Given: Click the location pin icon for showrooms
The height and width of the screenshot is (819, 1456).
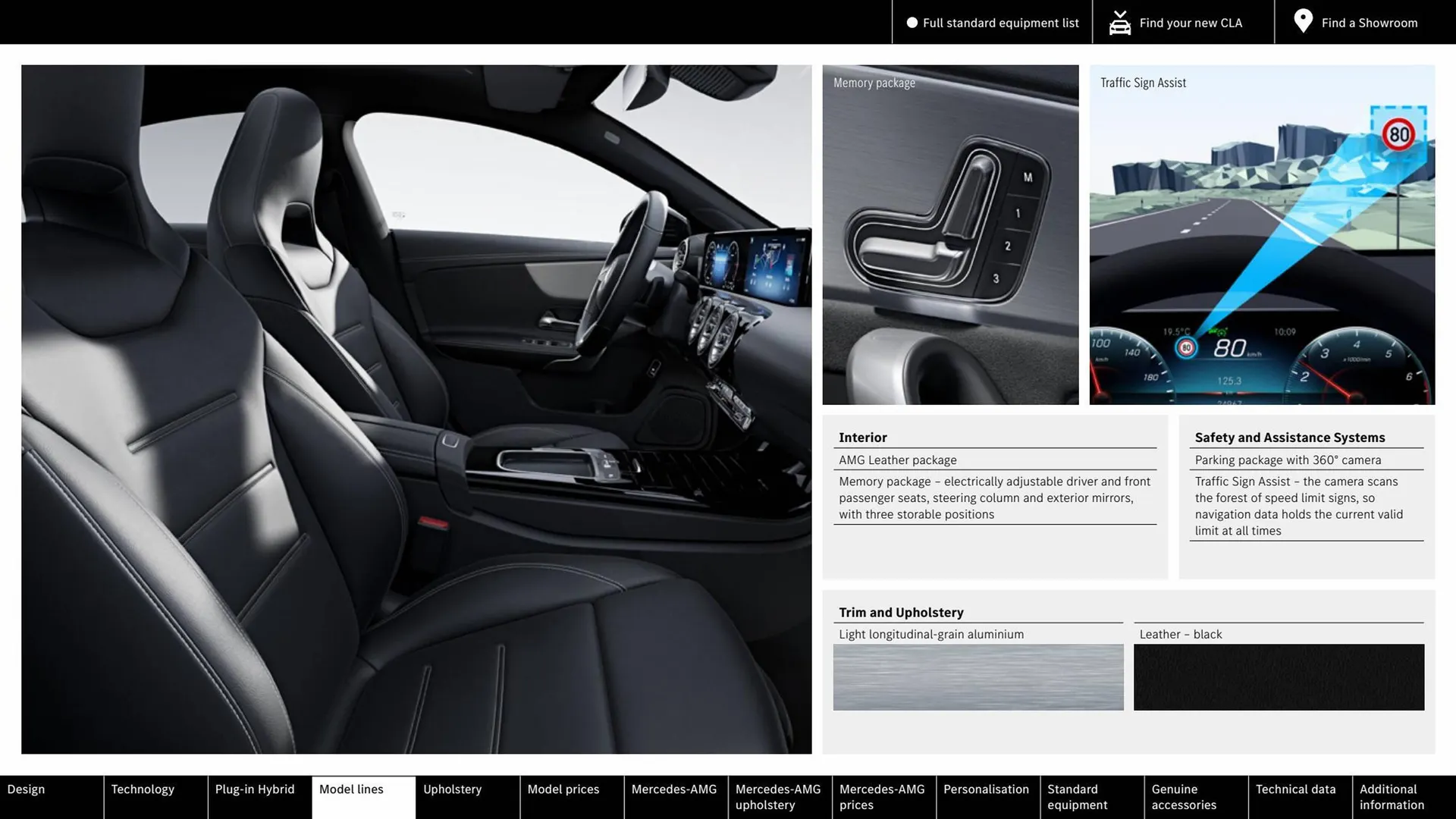Looking at the screenshot, I should click(x=1302, y=21).
